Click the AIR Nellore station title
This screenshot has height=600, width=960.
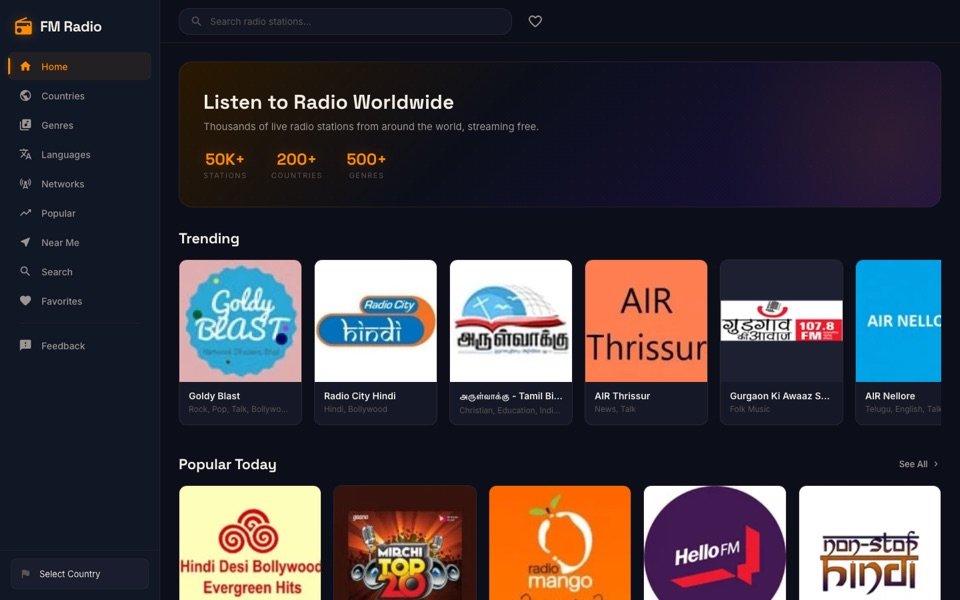point(890,396)
